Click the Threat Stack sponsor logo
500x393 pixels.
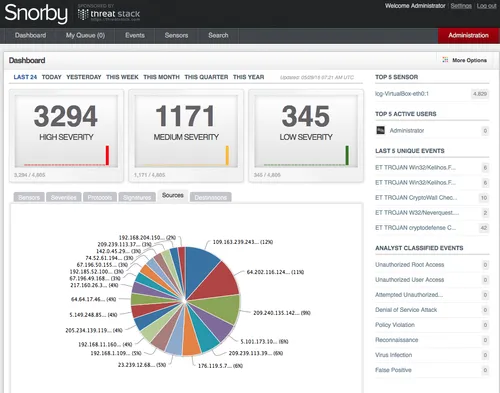pos(109,14)
